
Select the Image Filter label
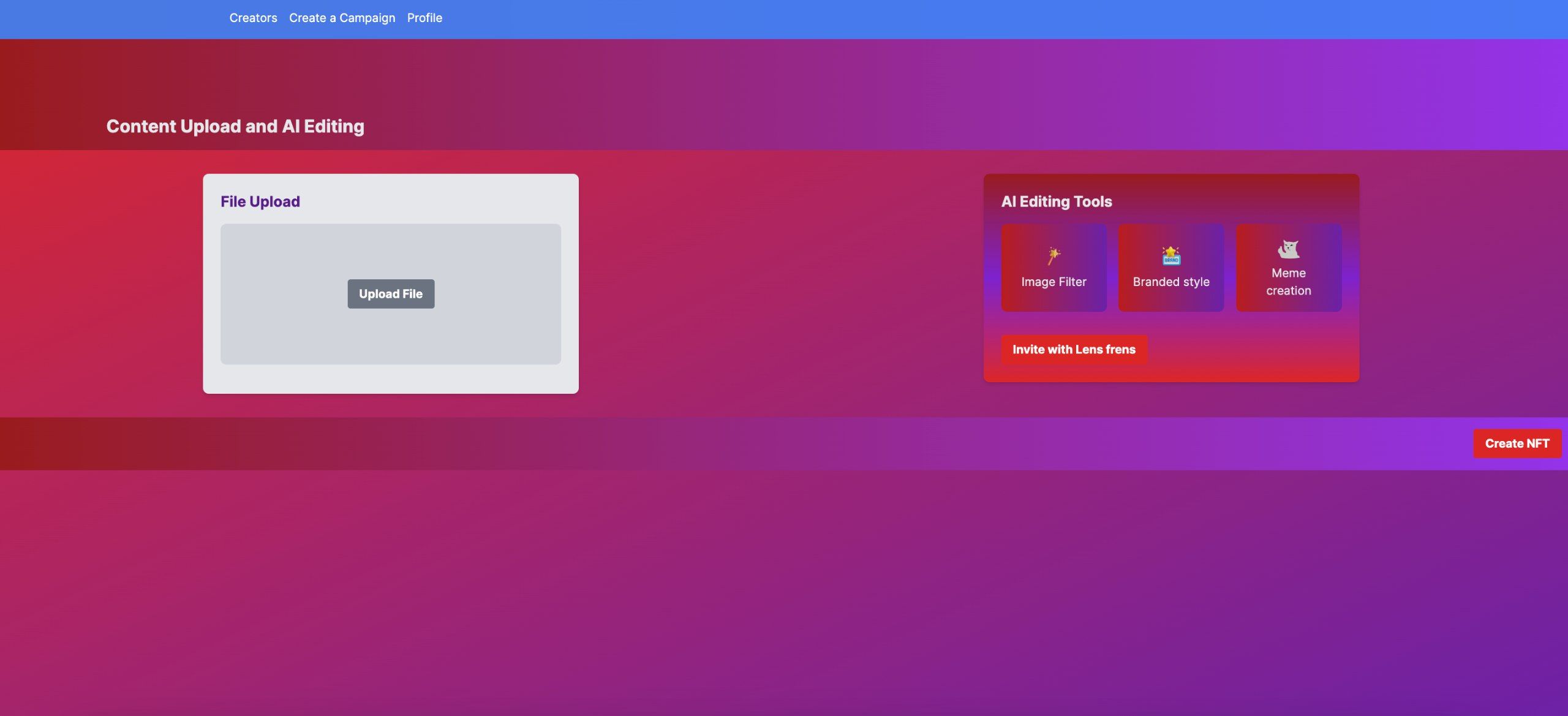tap(1053, 282)
